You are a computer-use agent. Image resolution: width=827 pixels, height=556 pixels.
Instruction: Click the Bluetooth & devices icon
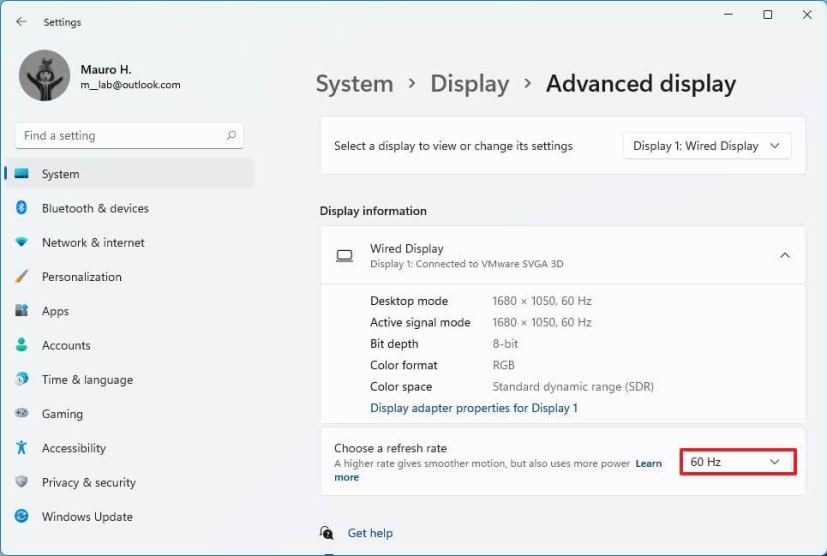click(21, 208)
